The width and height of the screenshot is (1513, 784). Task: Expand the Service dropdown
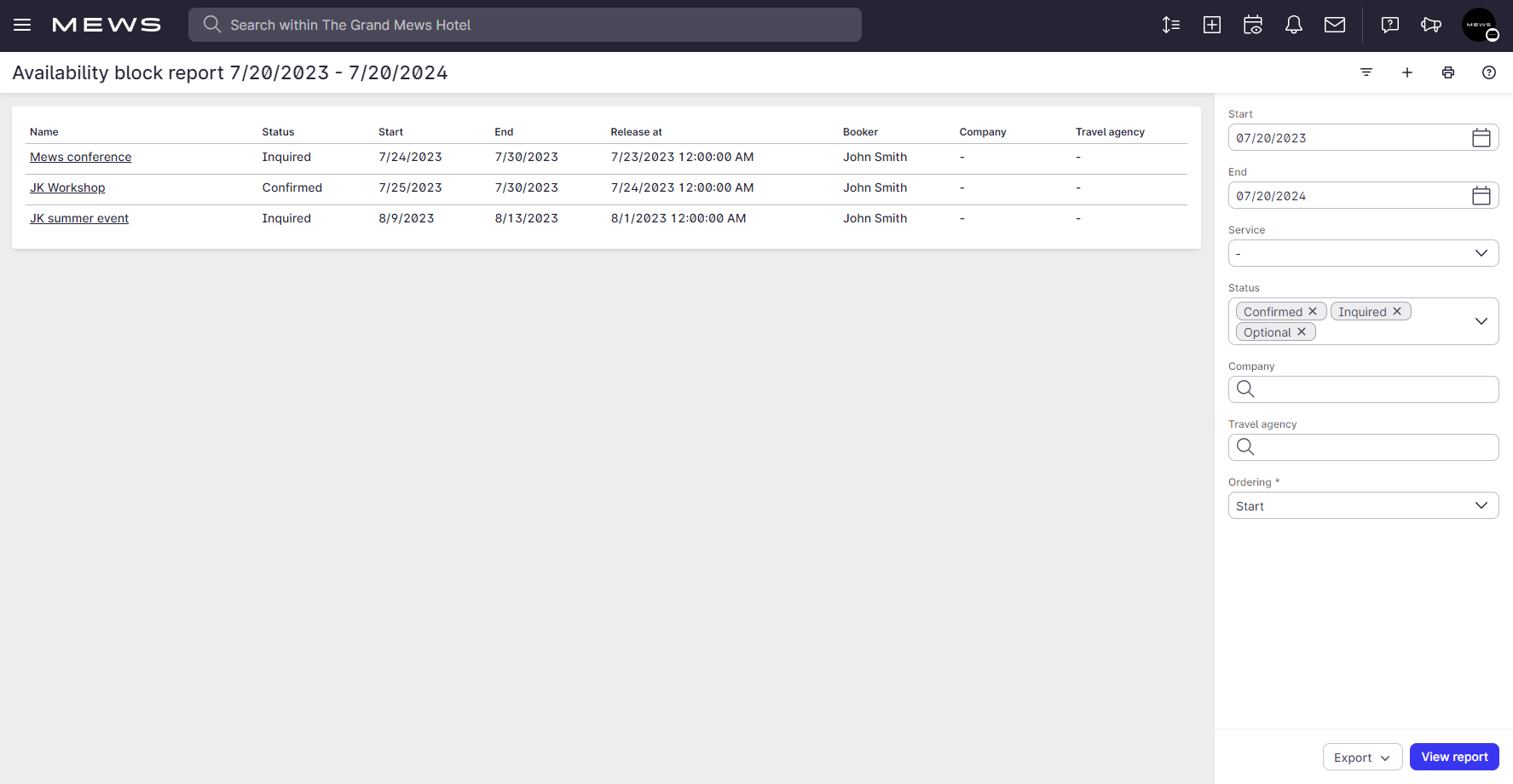pyautogui.click(x=1481, y=253)
